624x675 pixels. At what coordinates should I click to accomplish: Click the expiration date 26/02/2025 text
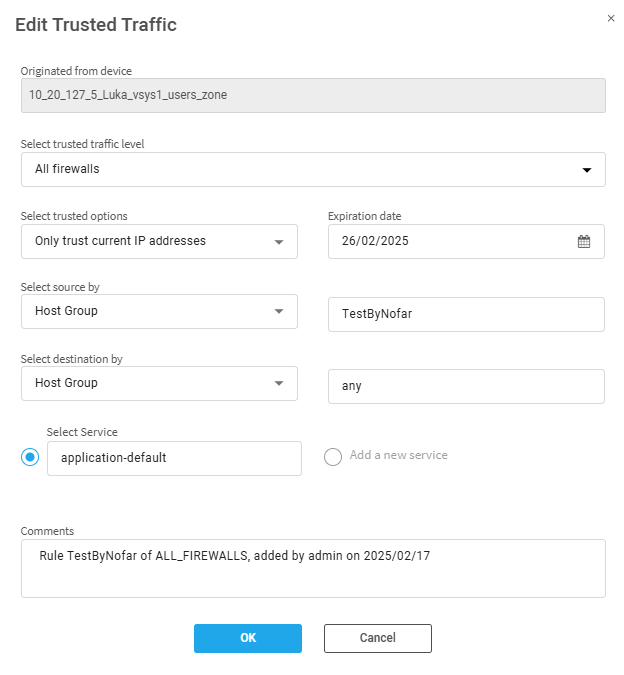375,241
